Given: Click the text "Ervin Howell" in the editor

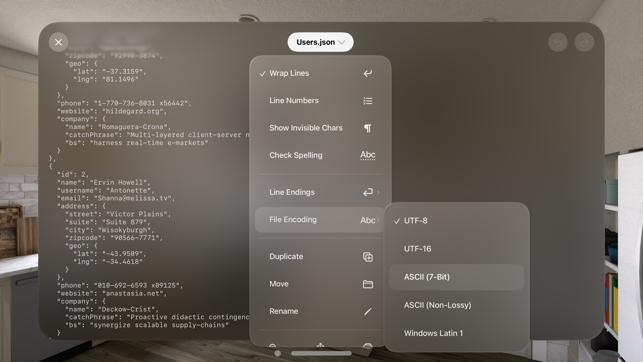Looking at the screenshot, I should [x=118, y=182].
